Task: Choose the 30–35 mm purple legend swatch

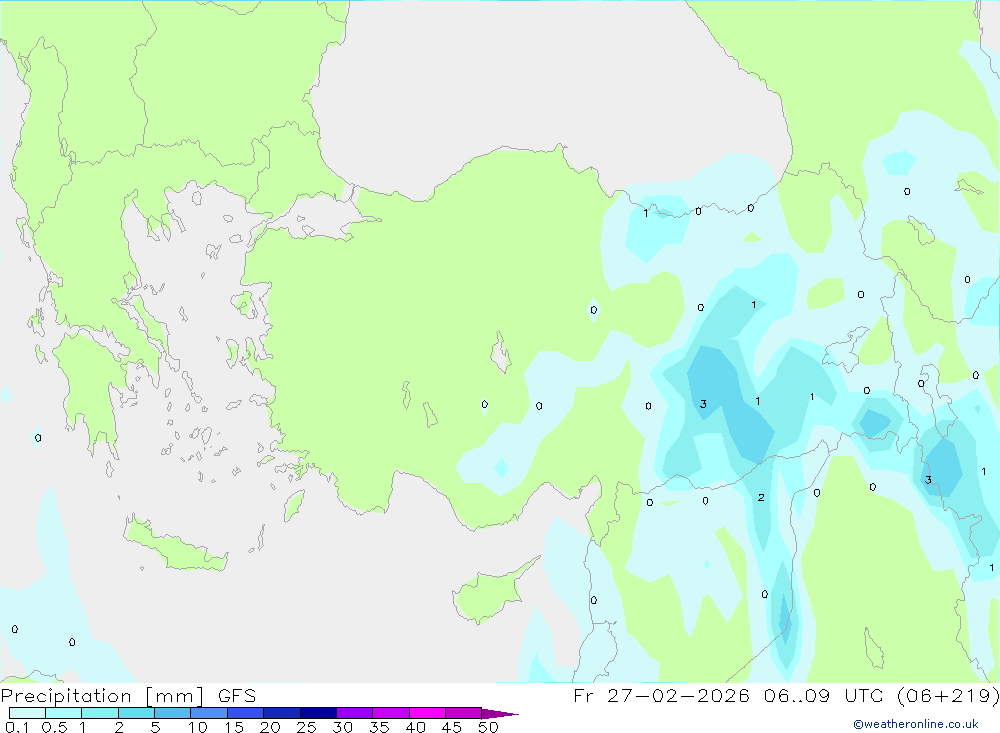Action: [x=355, y=713]
